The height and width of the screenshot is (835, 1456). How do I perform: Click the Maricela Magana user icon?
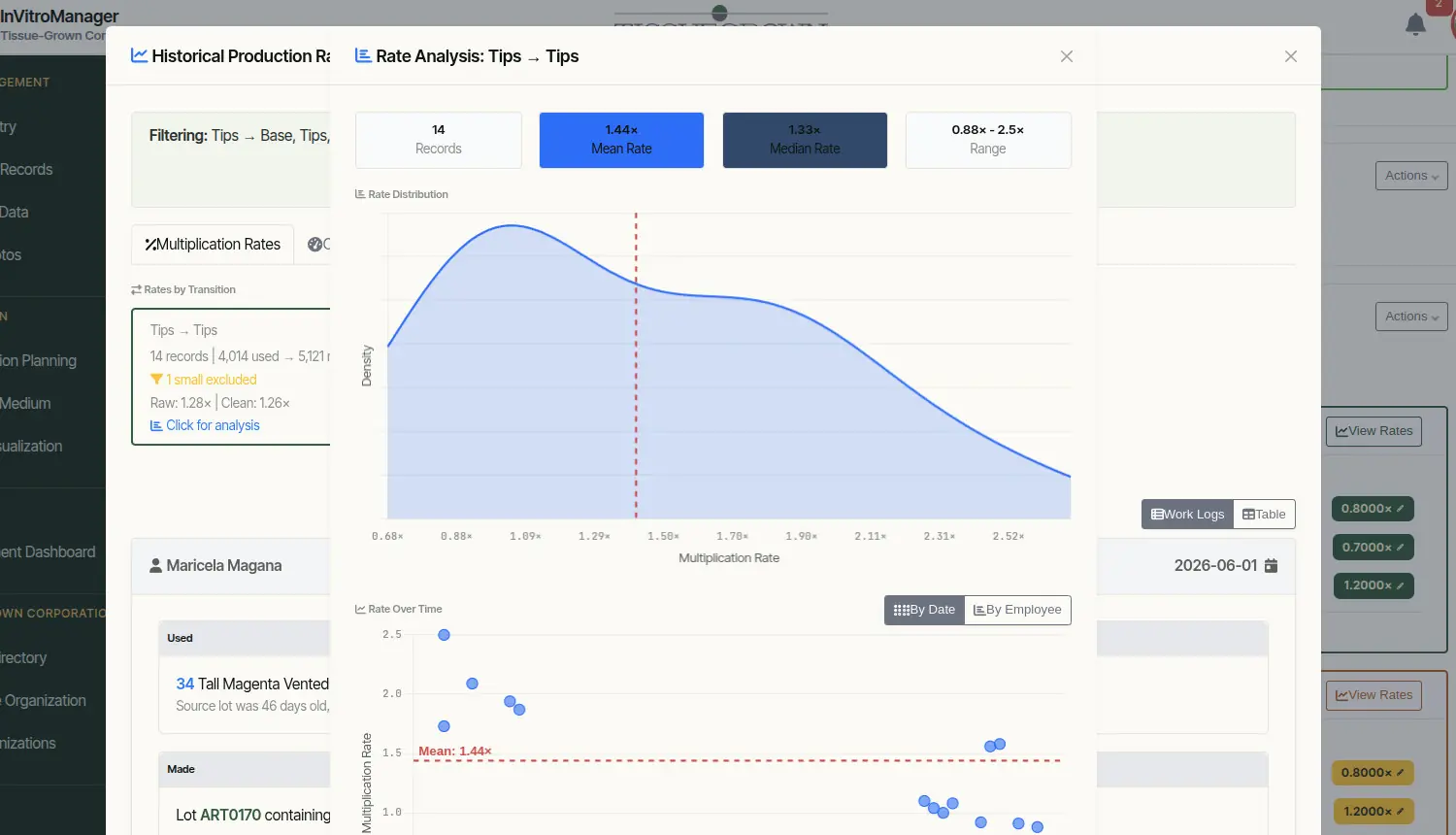point(155,565)
